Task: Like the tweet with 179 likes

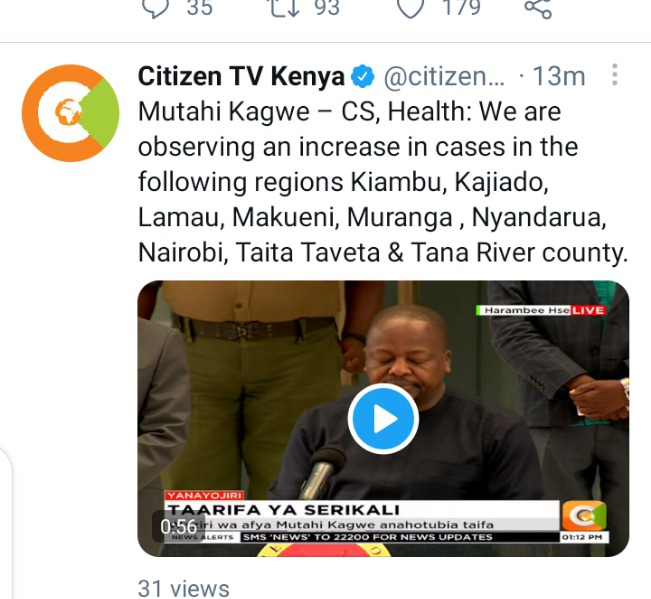Action: click(411, 8)
